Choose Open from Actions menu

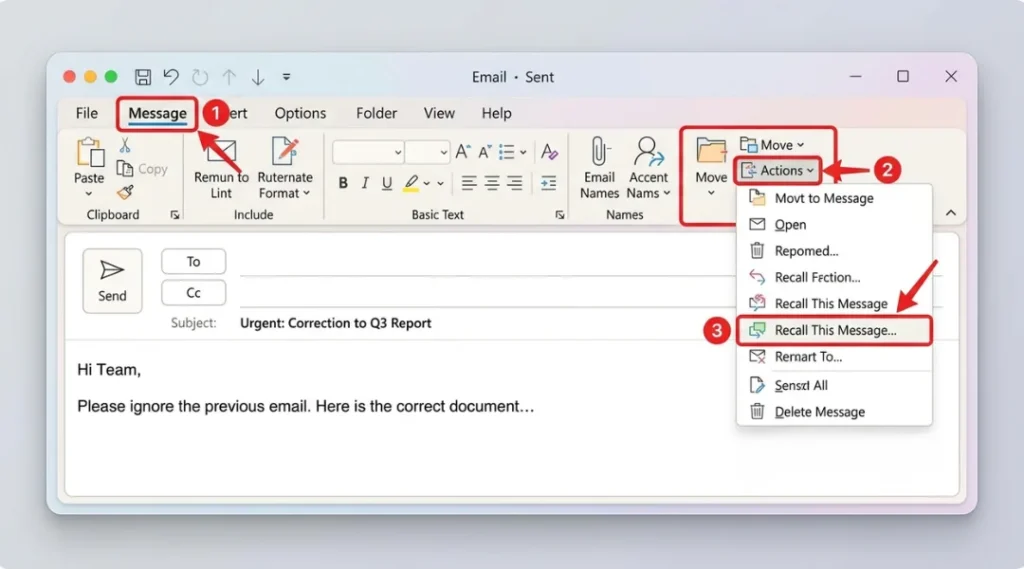click(834, 225)
